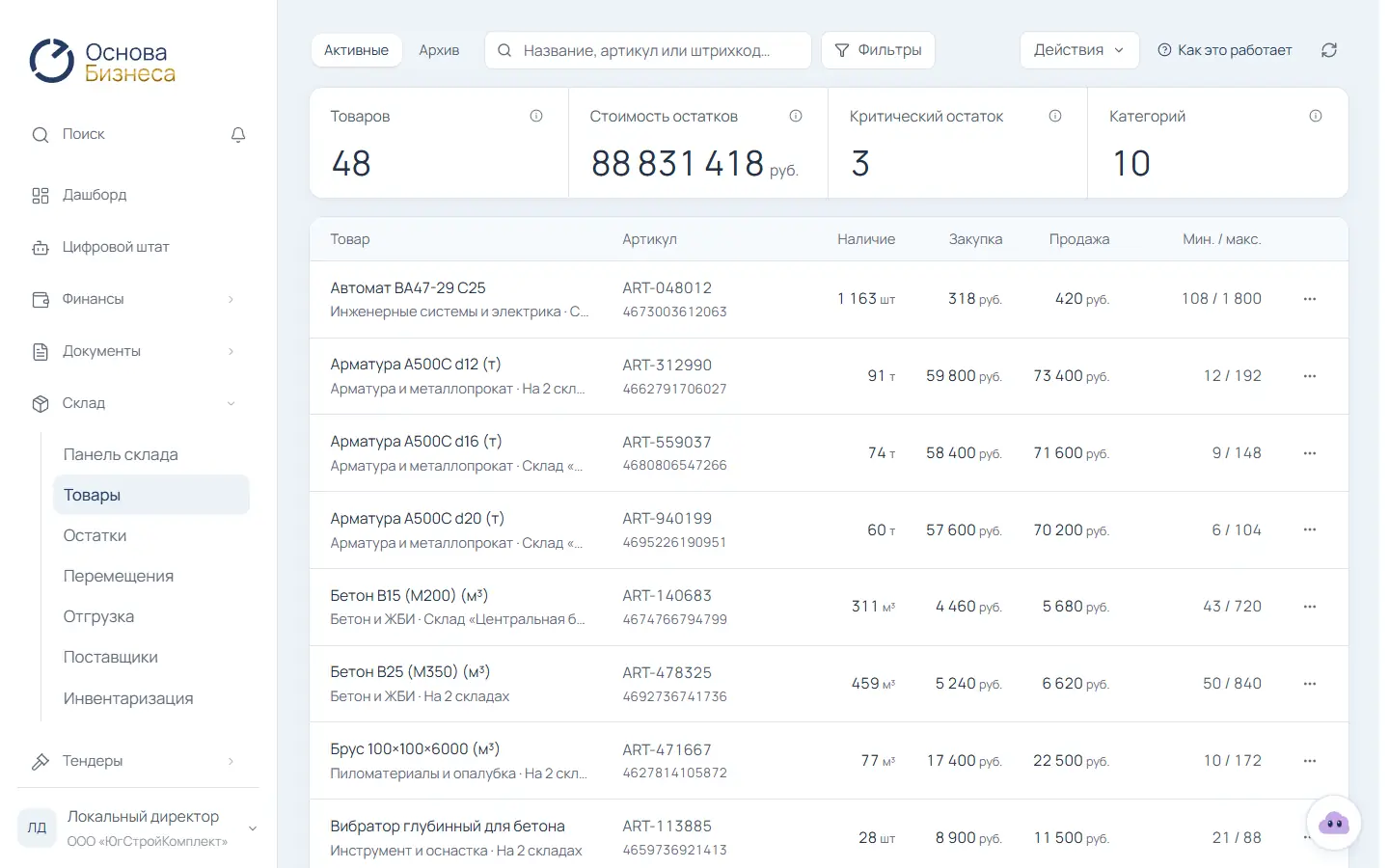Click the info icon on the Товаров card

[x=536, y=116]
